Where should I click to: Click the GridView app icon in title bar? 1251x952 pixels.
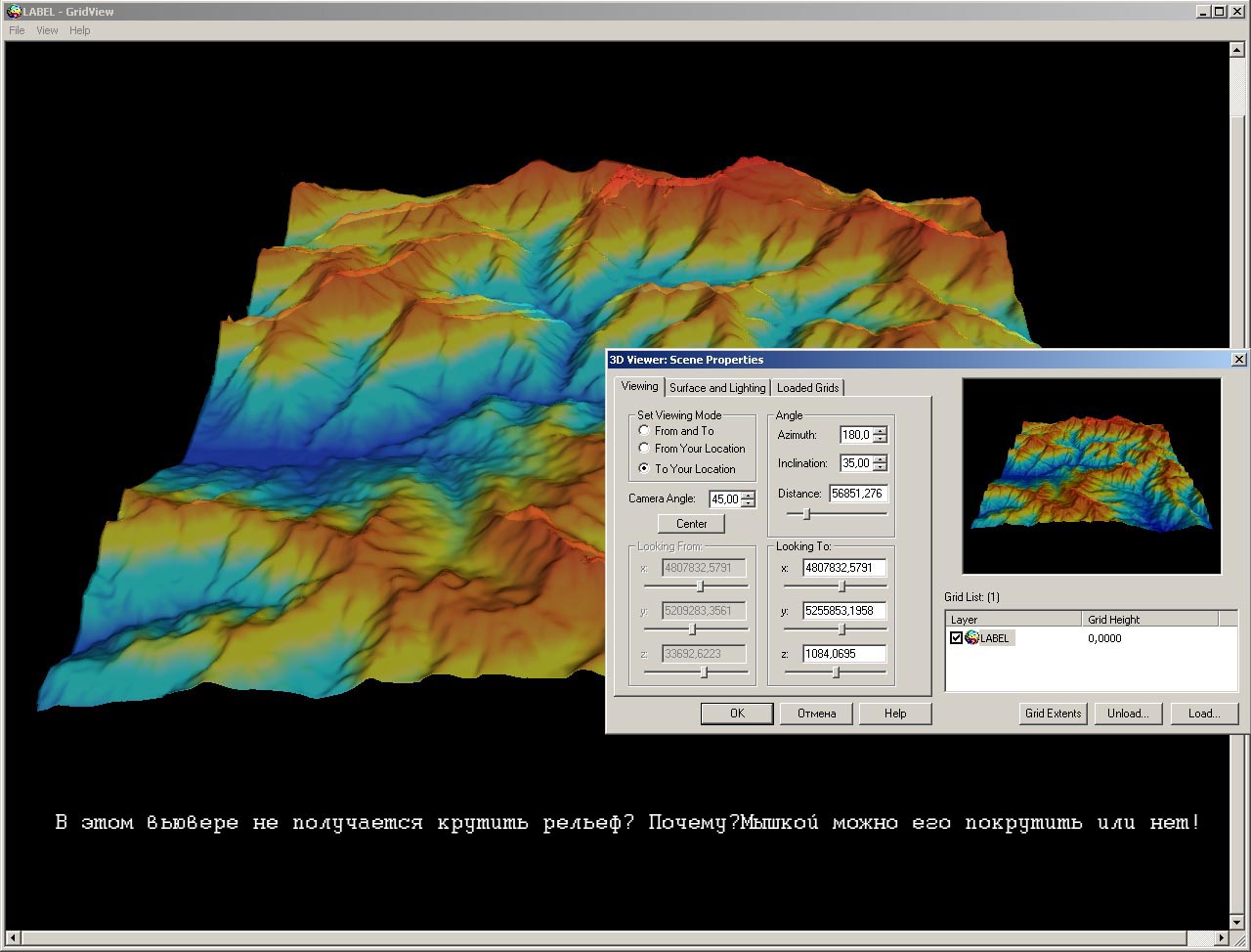[x=13, y=12]
